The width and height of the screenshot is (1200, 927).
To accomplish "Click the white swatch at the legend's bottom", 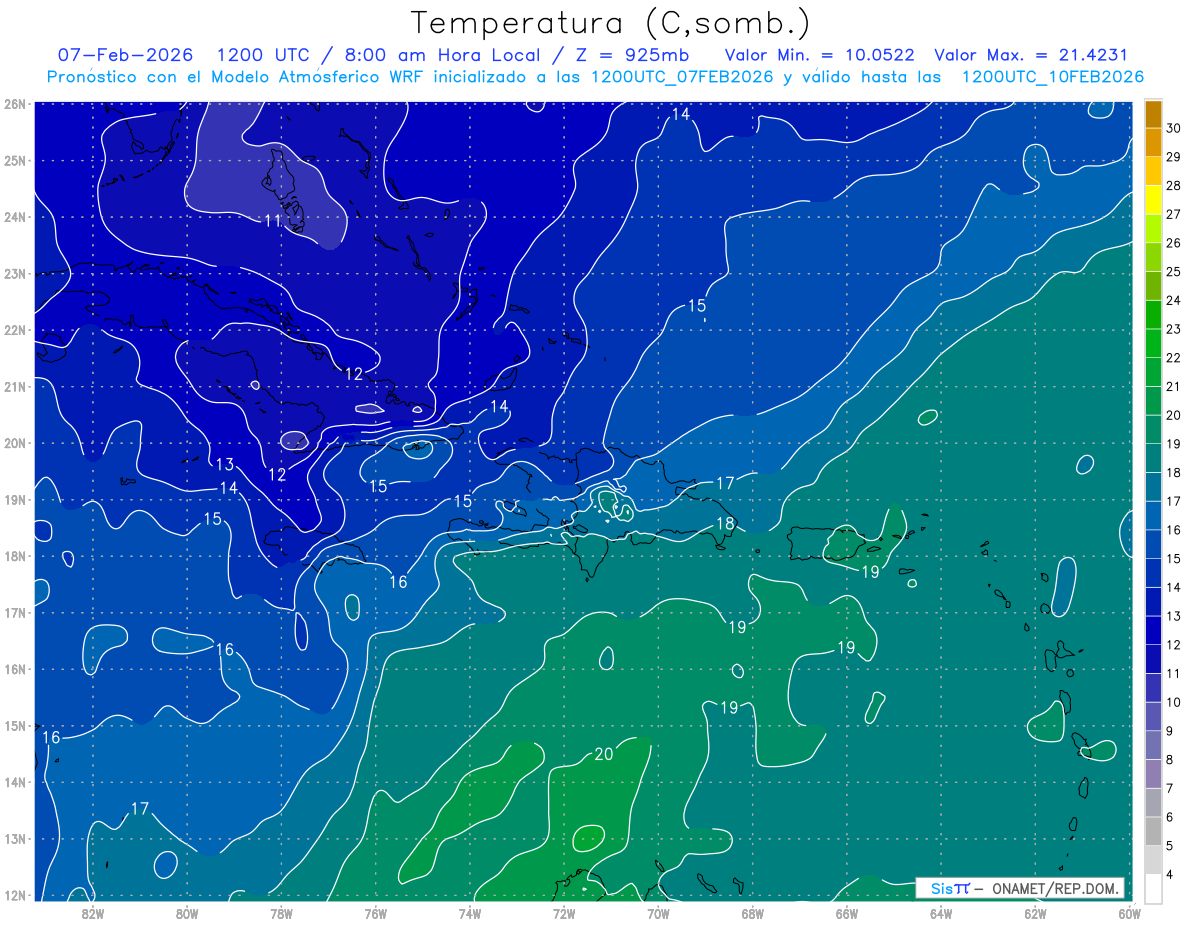I will point(1153,887).
